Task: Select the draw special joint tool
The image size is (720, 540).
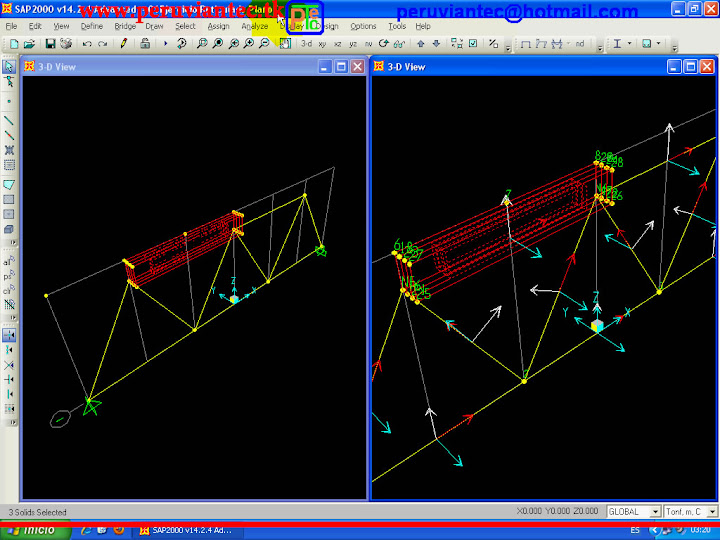Action: point(9,101)
